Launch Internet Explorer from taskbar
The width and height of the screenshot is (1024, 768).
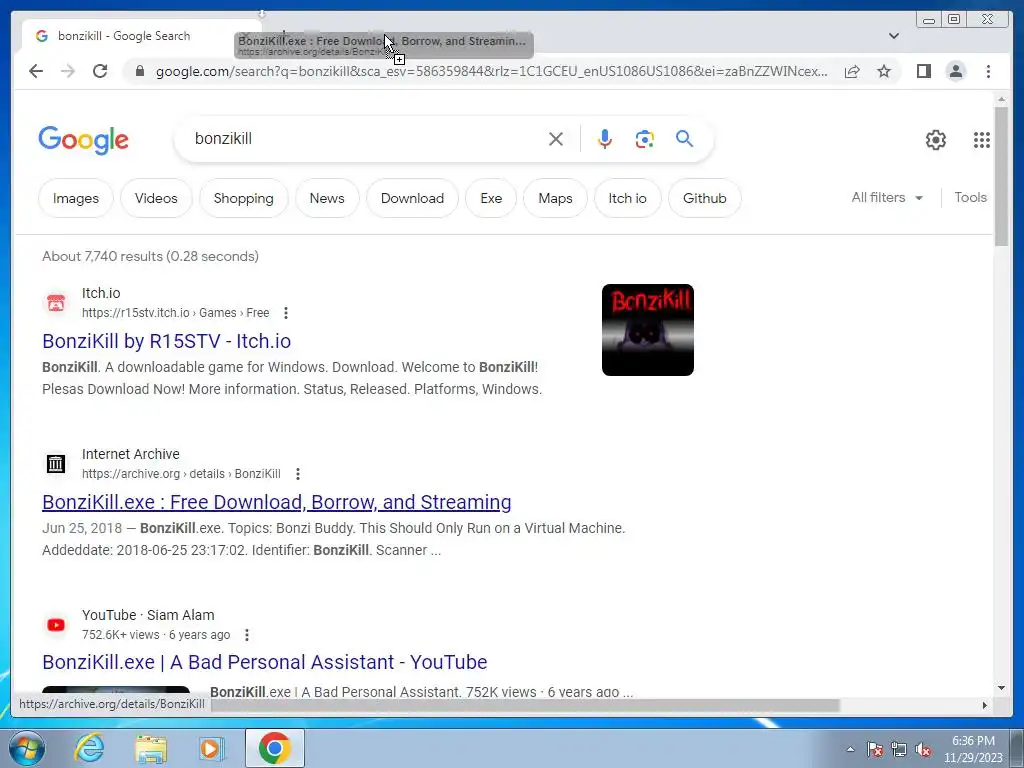coord(89,748)
